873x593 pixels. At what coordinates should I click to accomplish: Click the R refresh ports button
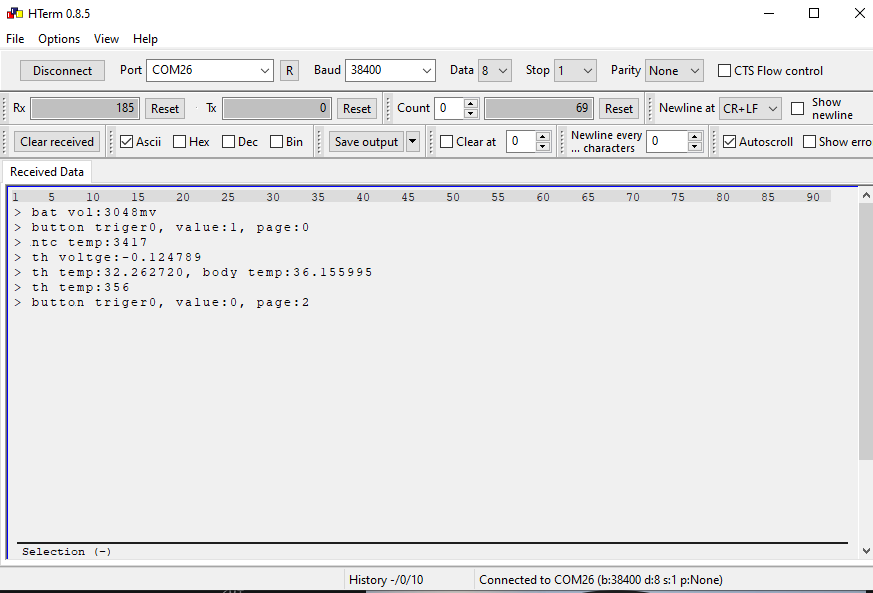click(289, 71)
